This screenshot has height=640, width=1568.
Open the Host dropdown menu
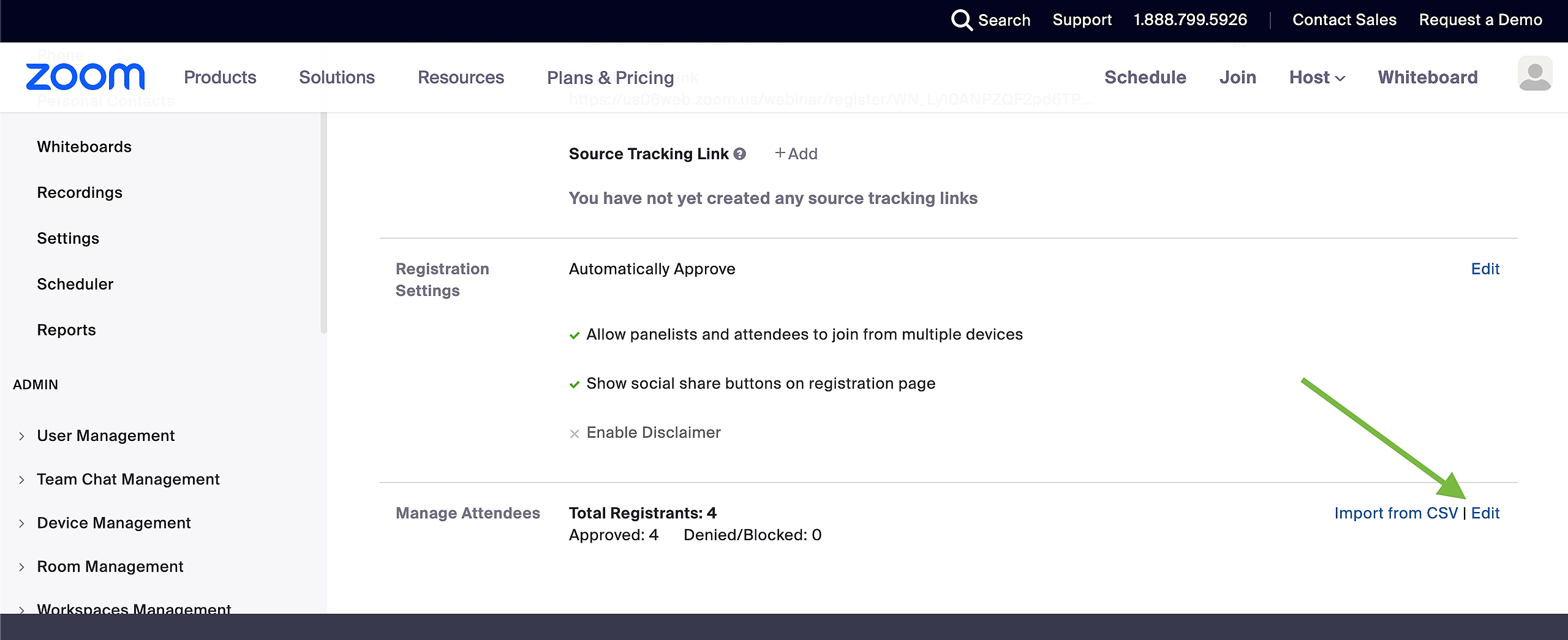point(1317,78)
